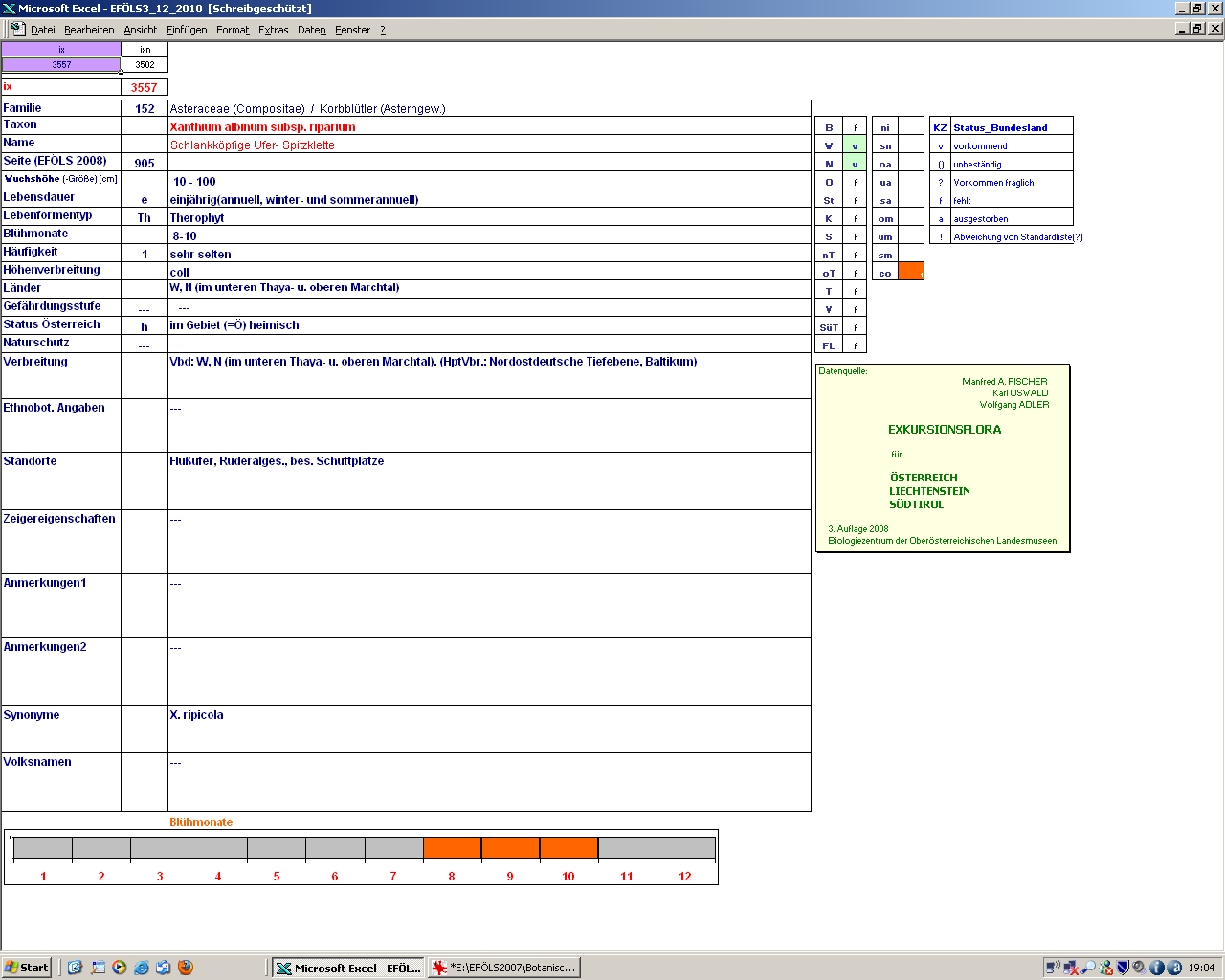Click the wireless network tray icon
The image size is (1225, 980).
(x=1053, y=968)
